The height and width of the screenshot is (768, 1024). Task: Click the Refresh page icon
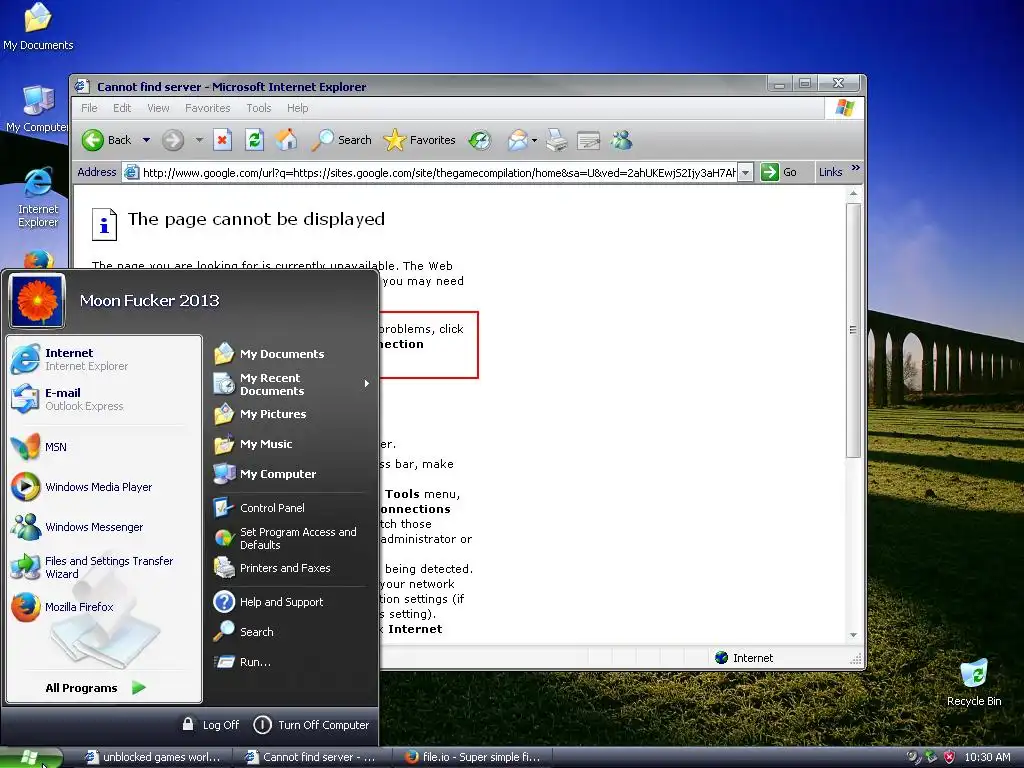click(x=254, y=140)
